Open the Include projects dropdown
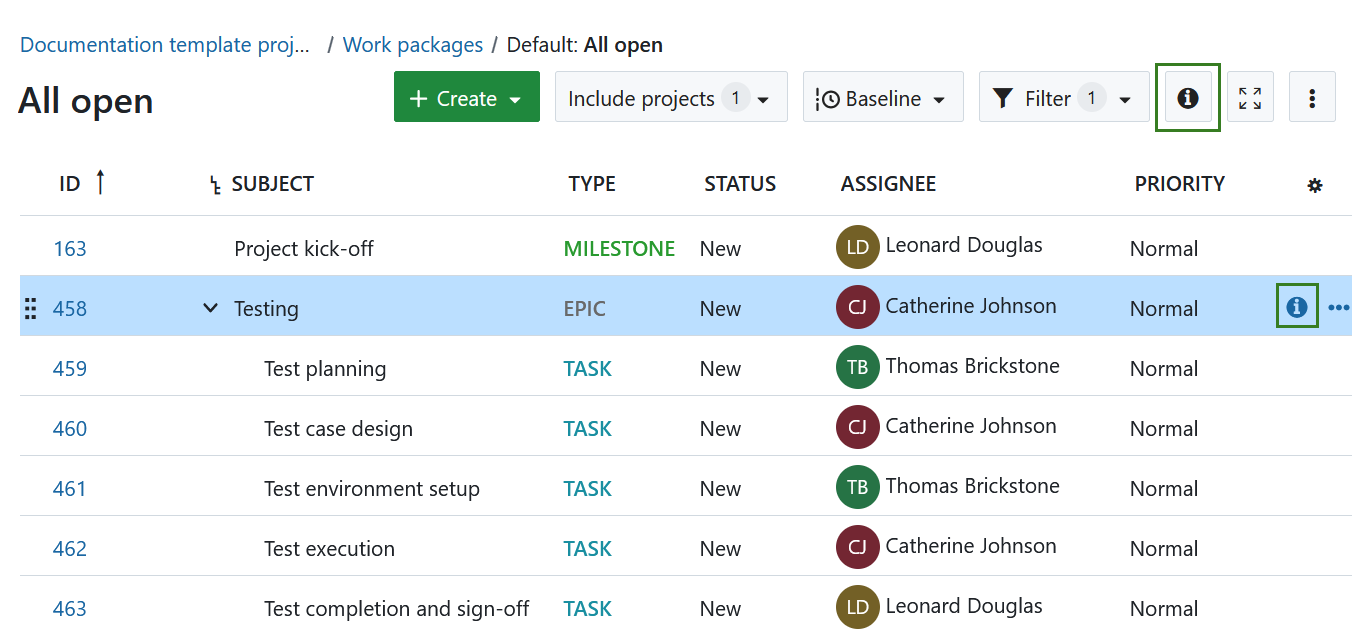 [671, 97]
